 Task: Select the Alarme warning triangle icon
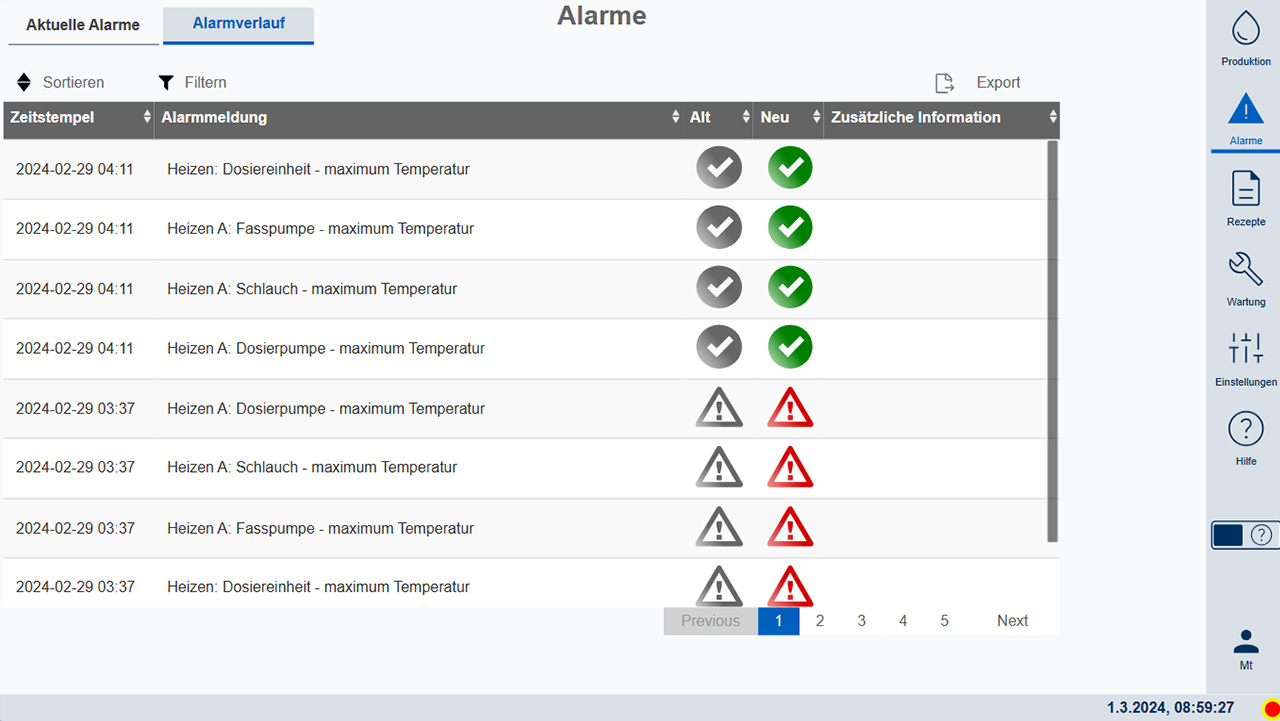(1245, 109)
